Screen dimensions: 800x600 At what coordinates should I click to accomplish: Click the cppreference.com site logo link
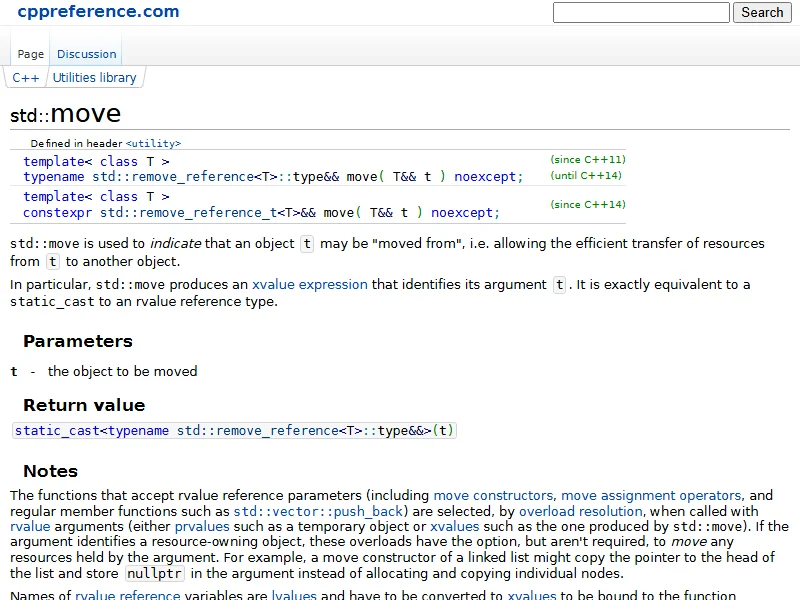pyautogui.click(x=98, y=12)
